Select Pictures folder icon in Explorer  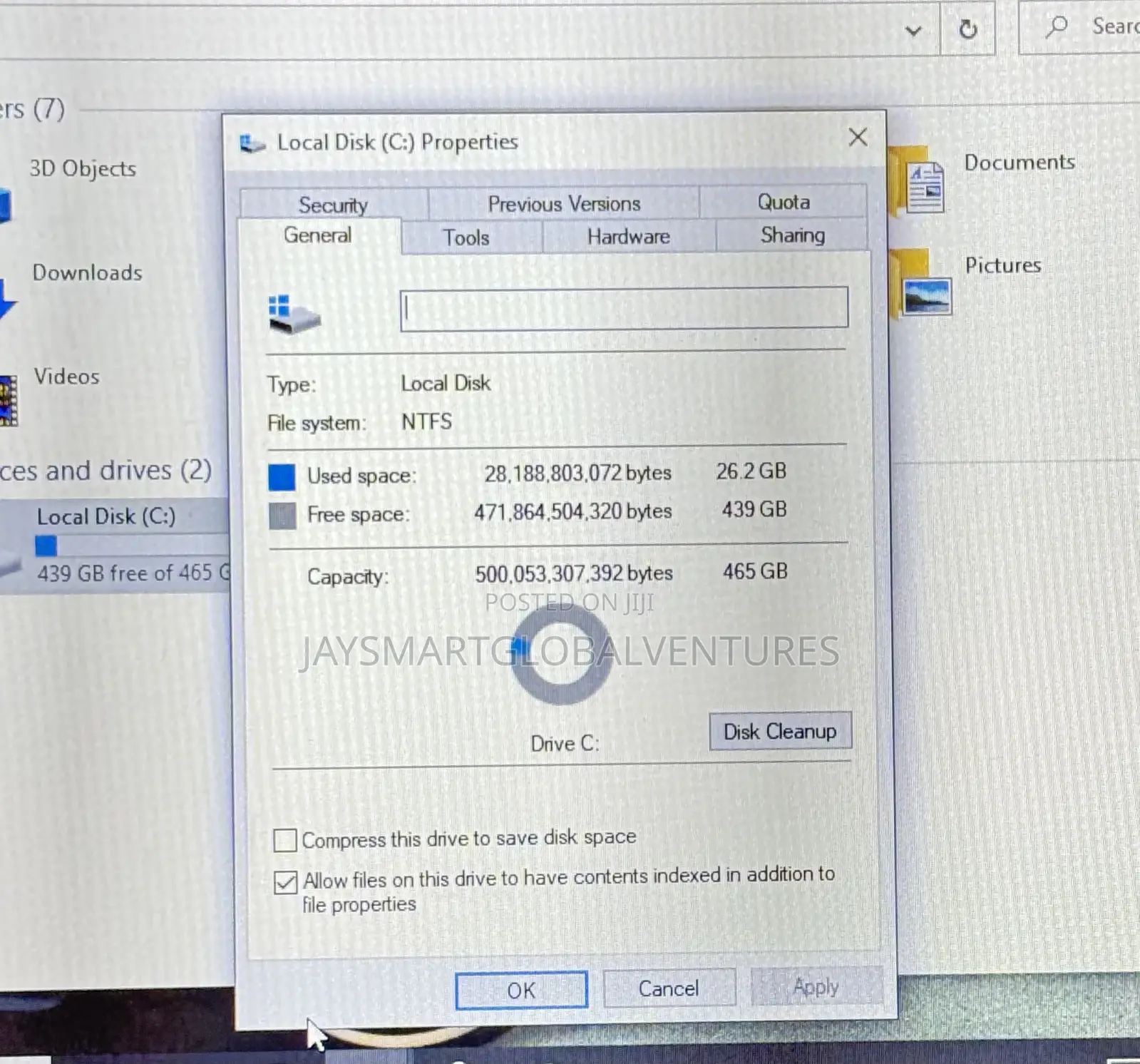921,283
